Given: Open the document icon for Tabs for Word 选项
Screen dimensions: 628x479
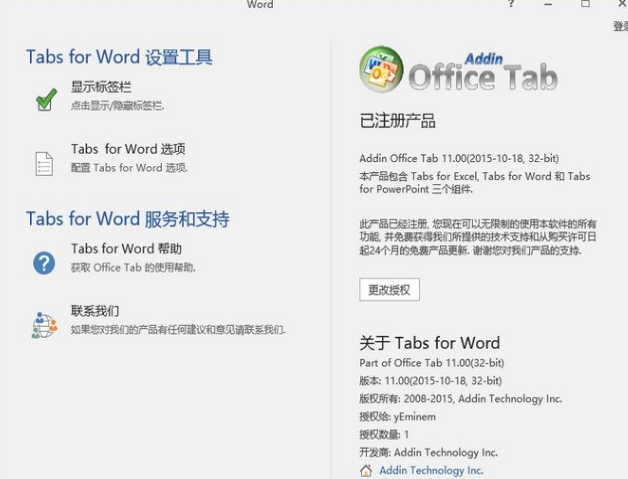Looking at the screenshot, I should [x=44, y=164].
